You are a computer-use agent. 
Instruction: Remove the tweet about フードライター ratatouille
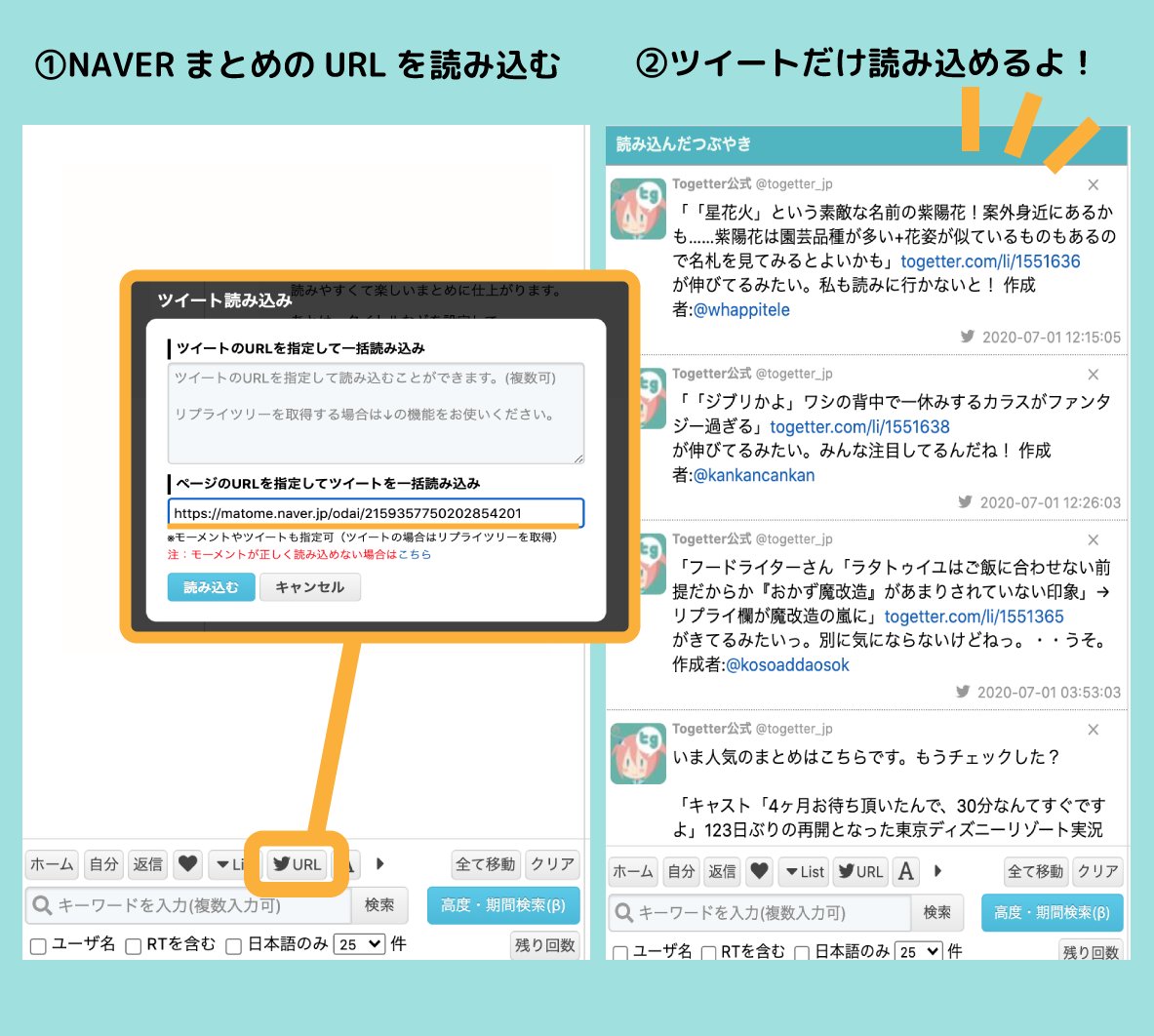click(x=1094, y=540)
